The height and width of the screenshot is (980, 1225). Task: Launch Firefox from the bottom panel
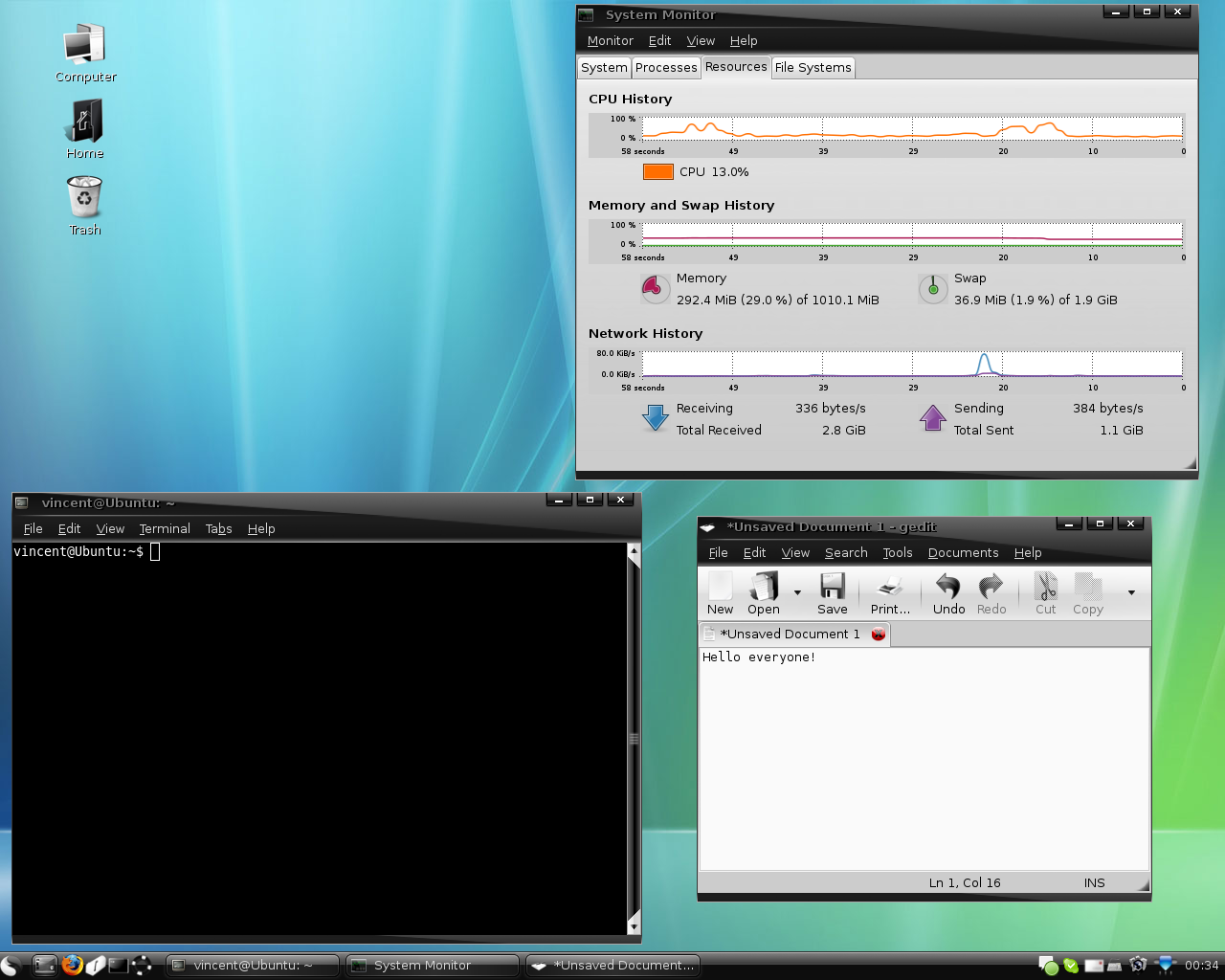[72, 965]
